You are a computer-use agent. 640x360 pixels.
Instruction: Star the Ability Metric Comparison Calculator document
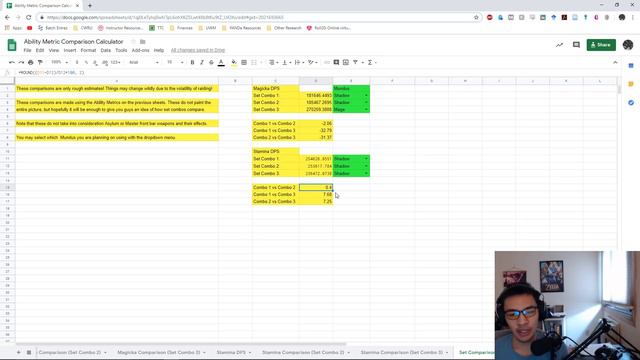[x=133, y=42]
